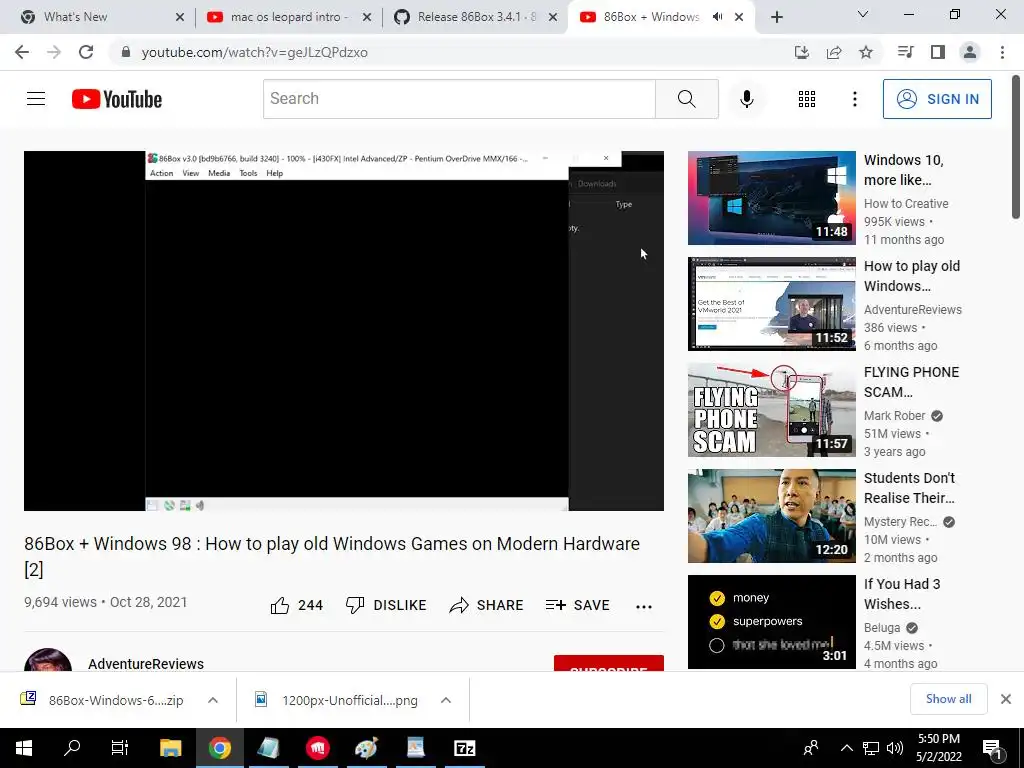
Task: Open Paint palette app in taskbar
Action: pyautogui.click(x=366, y=748)
